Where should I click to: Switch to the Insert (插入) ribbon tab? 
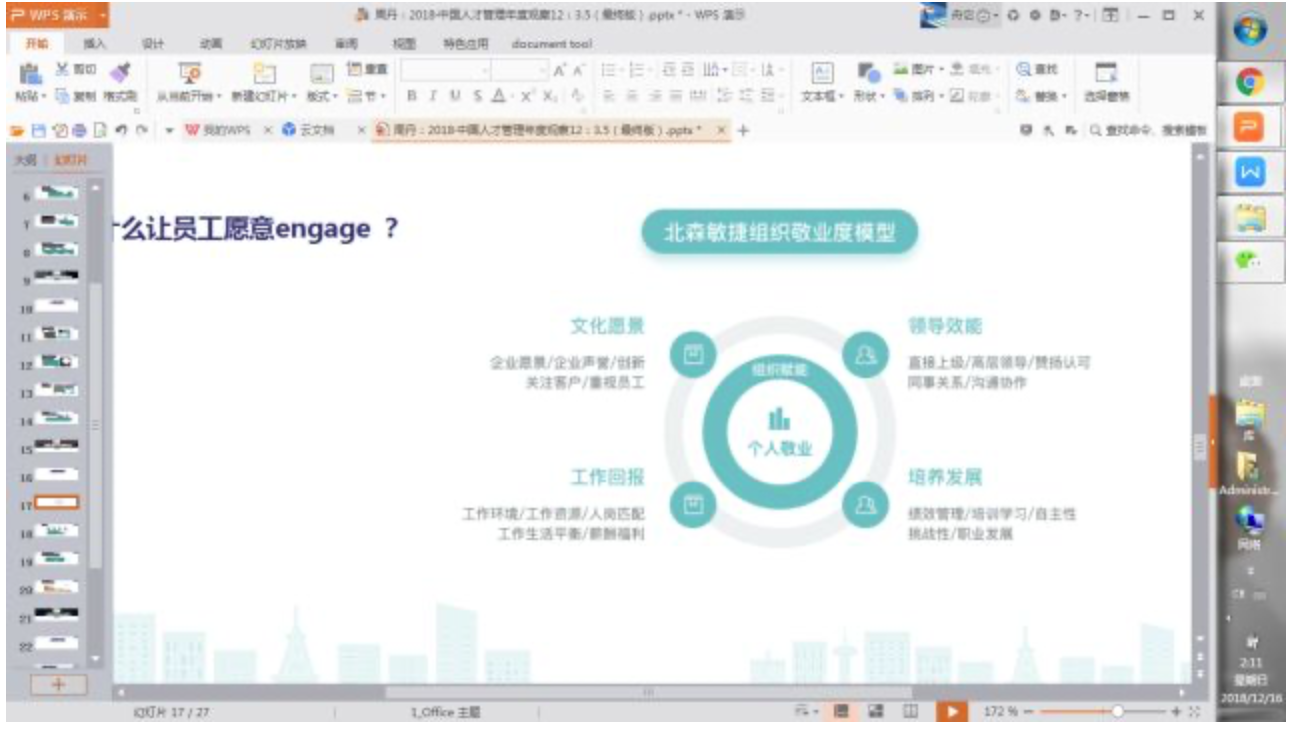pyautogui.click(x=95, y=44)
